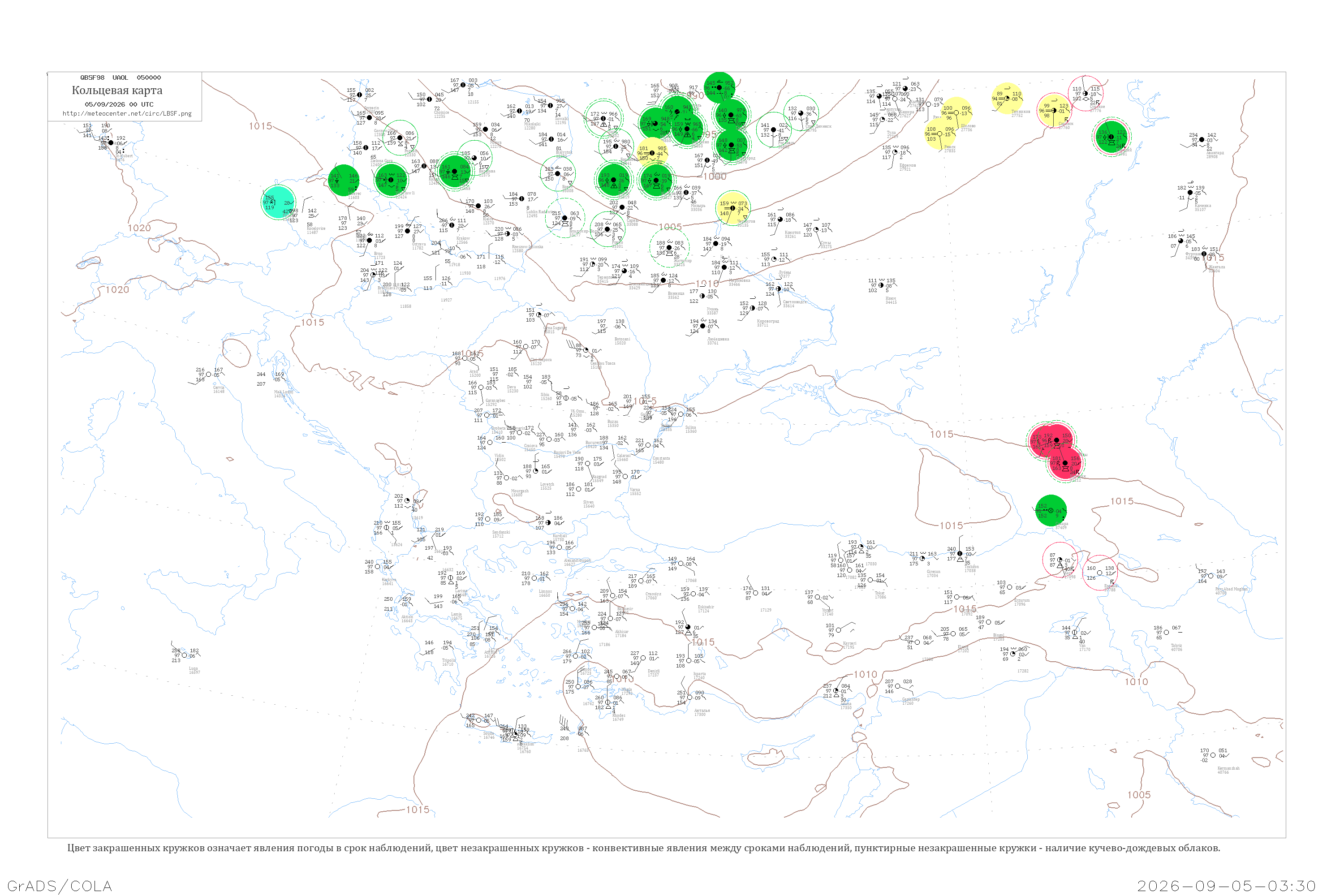
Task: Select the QBSF98 UAOL 050000 header
Action: tap(121, 77)
